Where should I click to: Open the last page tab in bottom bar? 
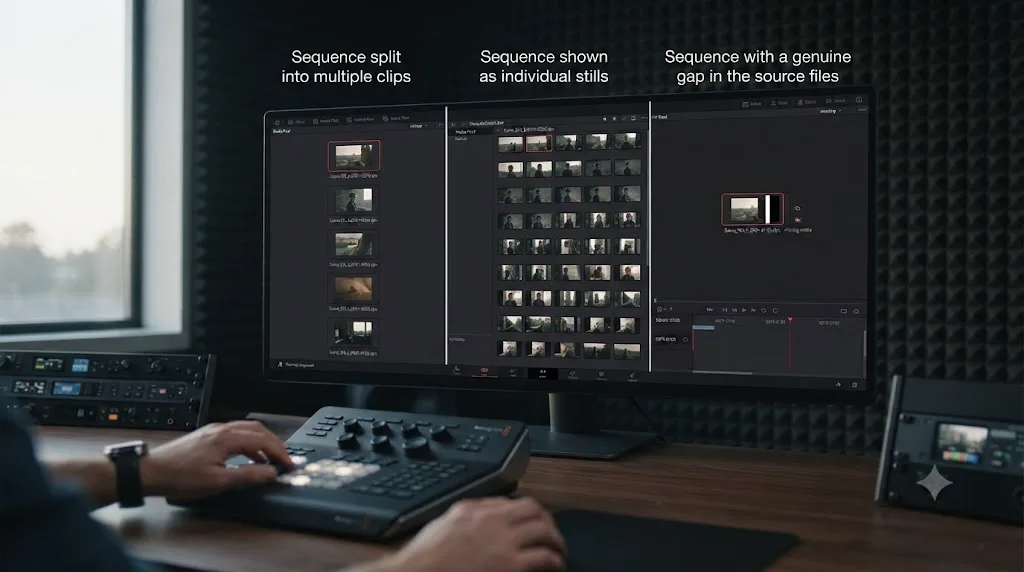coord(632,376)
